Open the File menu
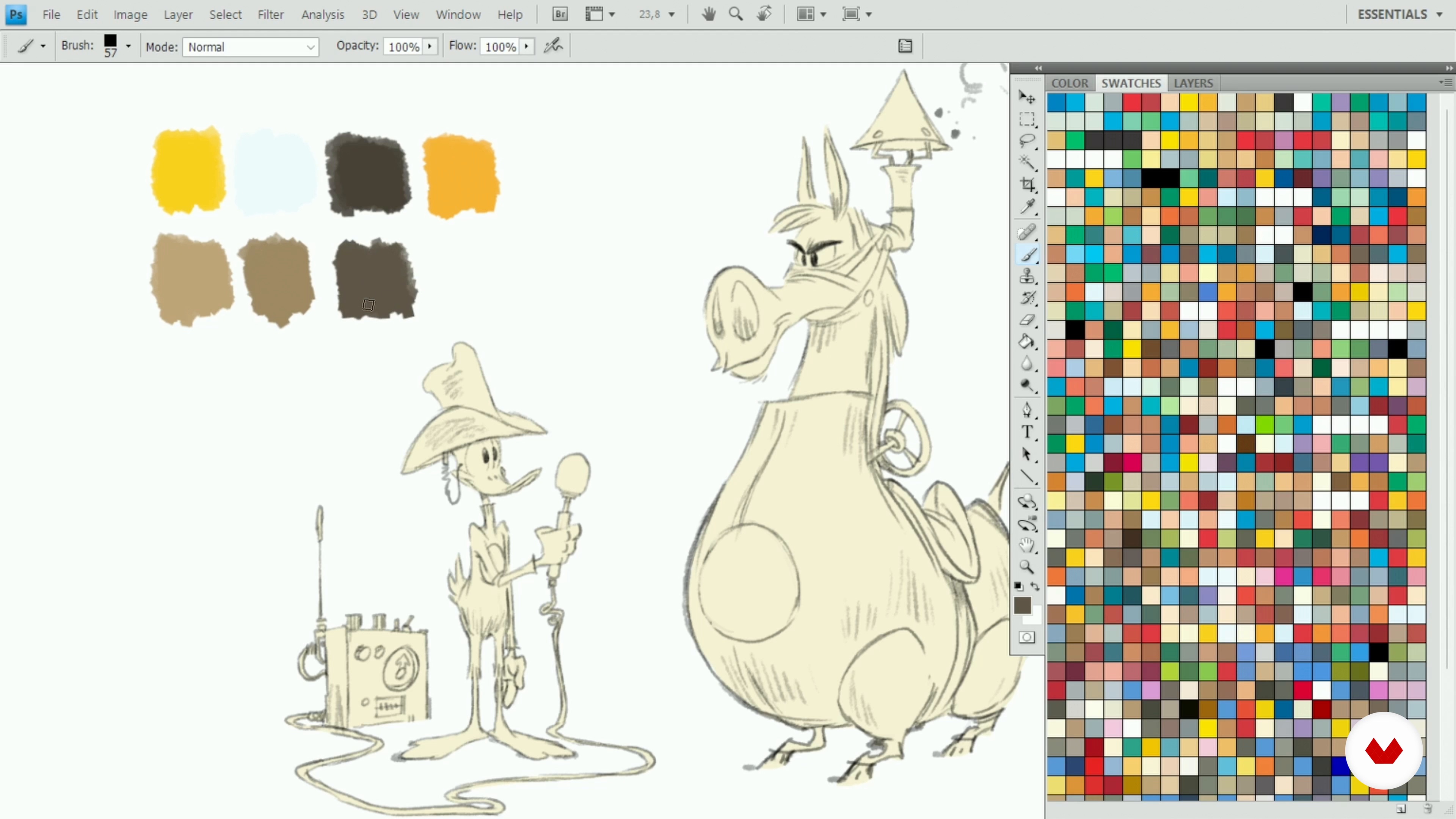This screenshot has width=1456, height=819. 51,15
